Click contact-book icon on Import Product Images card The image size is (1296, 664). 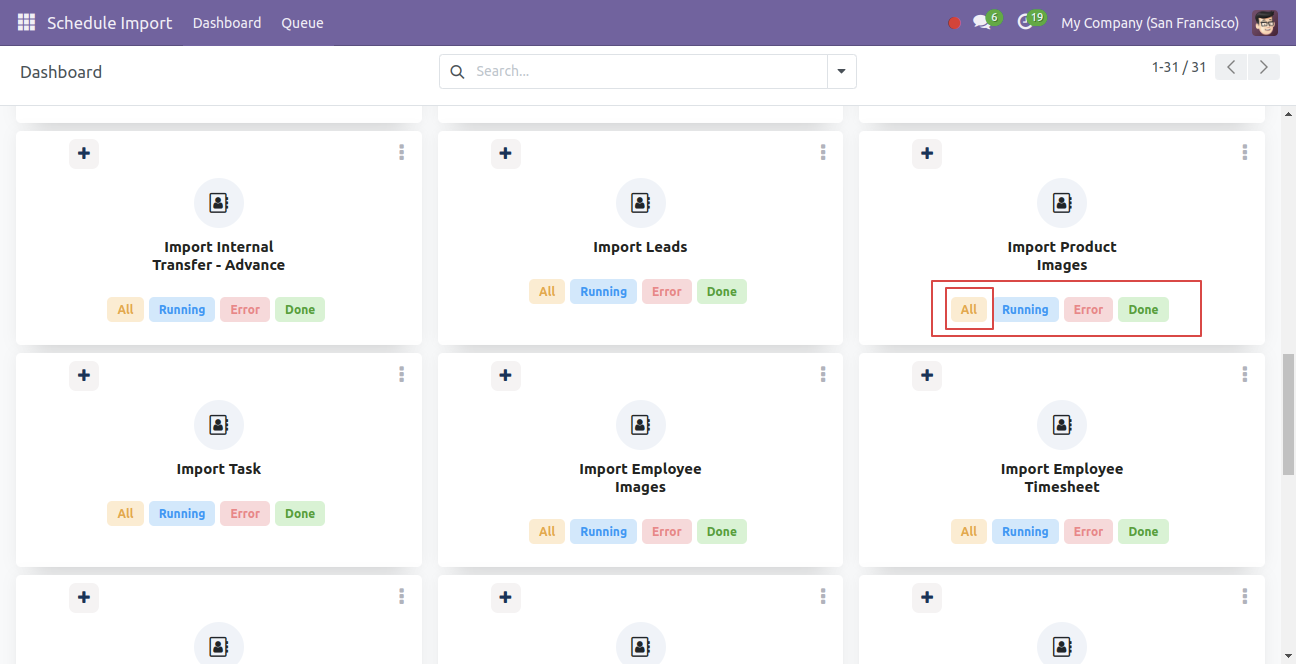pos(1062,203)
